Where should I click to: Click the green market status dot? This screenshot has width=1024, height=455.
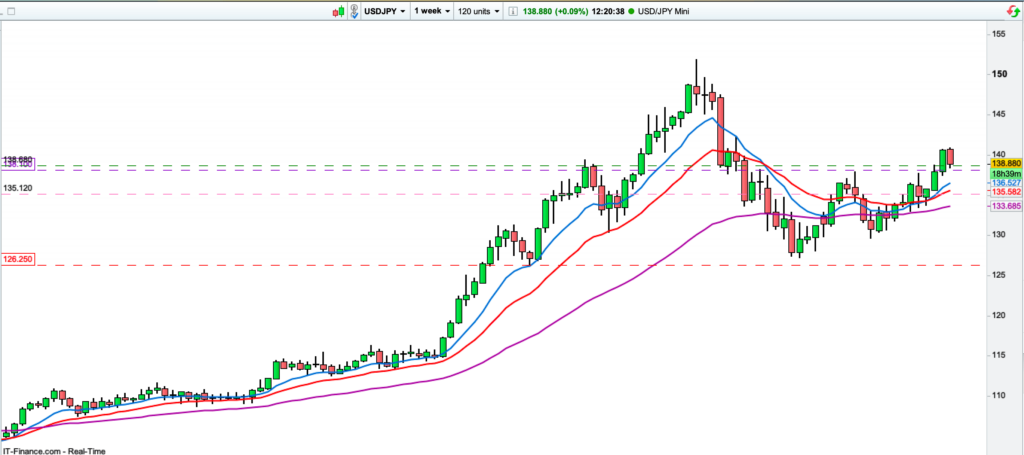tap(631, 10)
